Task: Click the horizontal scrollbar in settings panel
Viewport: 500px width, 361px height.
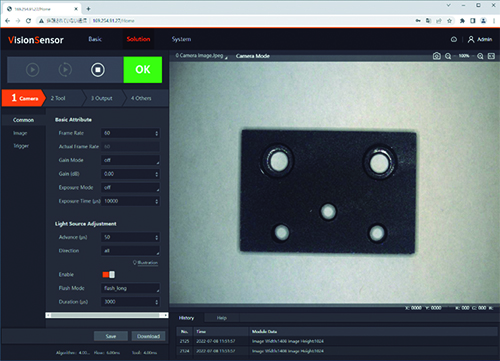Action: pos(107,315)
